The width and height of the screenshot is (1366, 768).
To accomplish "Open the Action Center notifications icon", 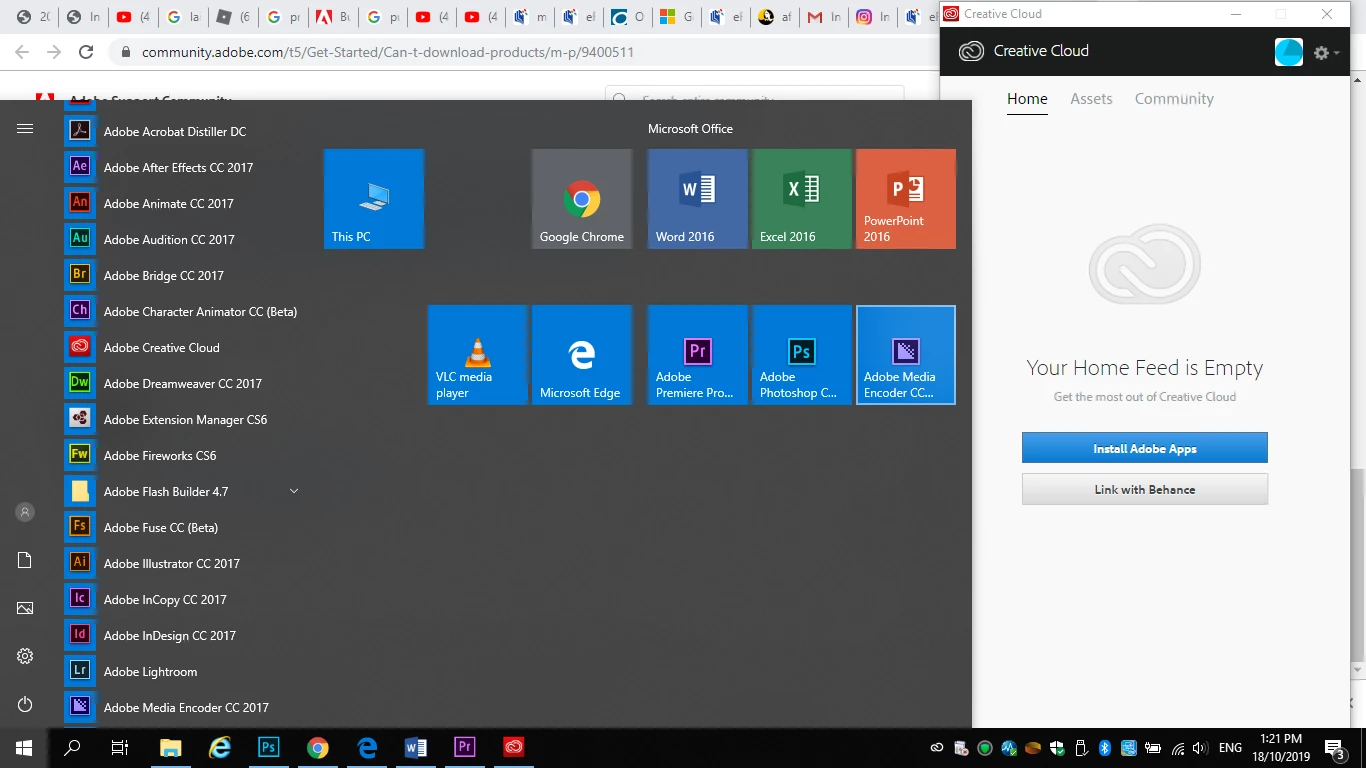I will tap(1335, 748).
